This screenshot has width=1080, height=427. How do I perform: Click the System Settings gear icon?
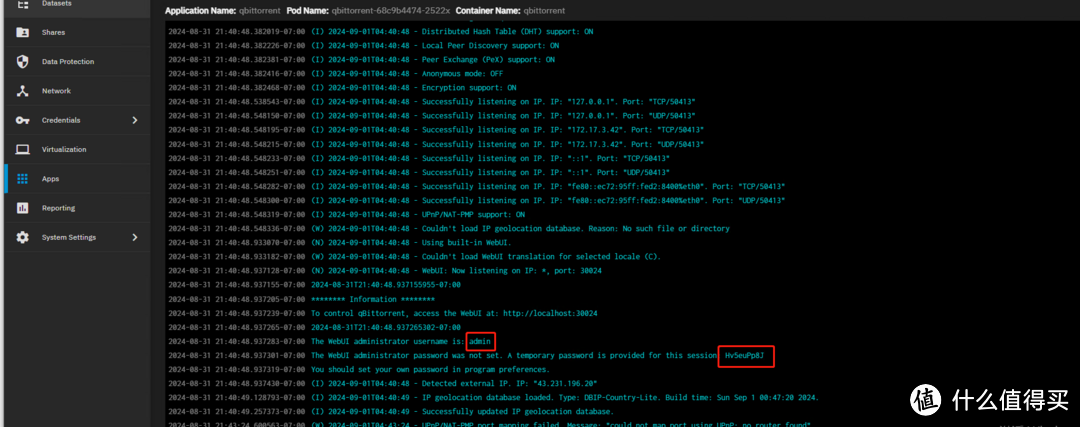coord(23,237)
